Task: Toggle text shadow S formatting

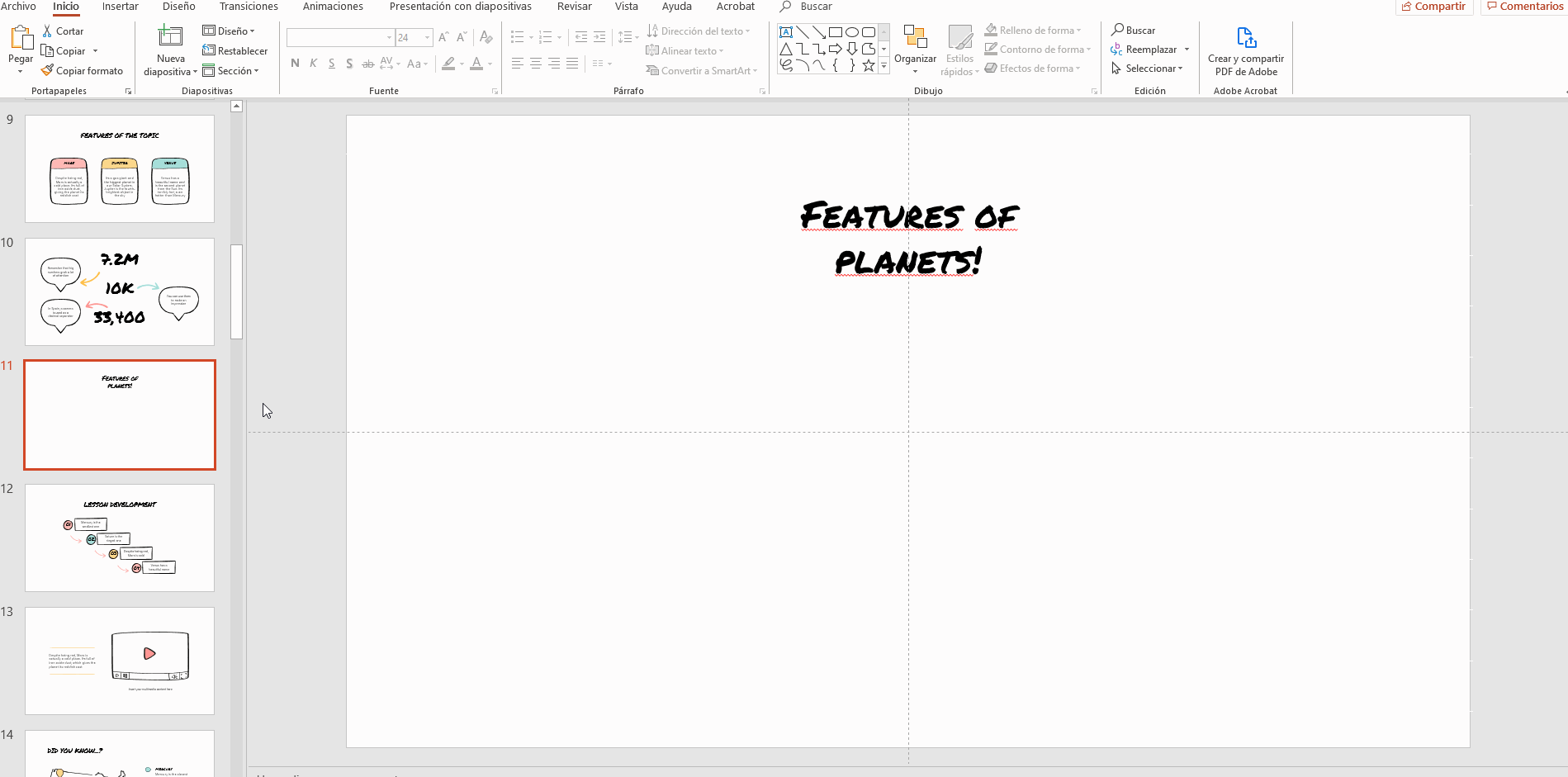Action: tap(350, 64)
